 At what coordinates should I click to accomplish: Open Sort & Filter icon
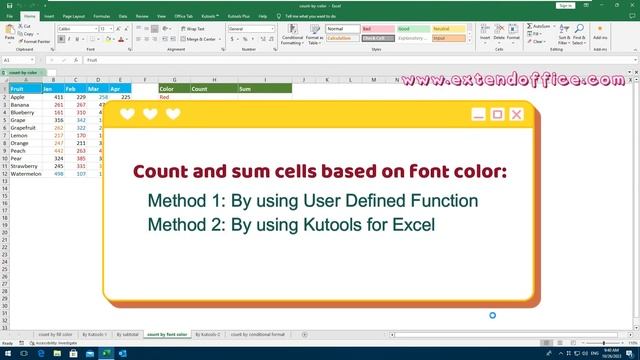(564, 29)
